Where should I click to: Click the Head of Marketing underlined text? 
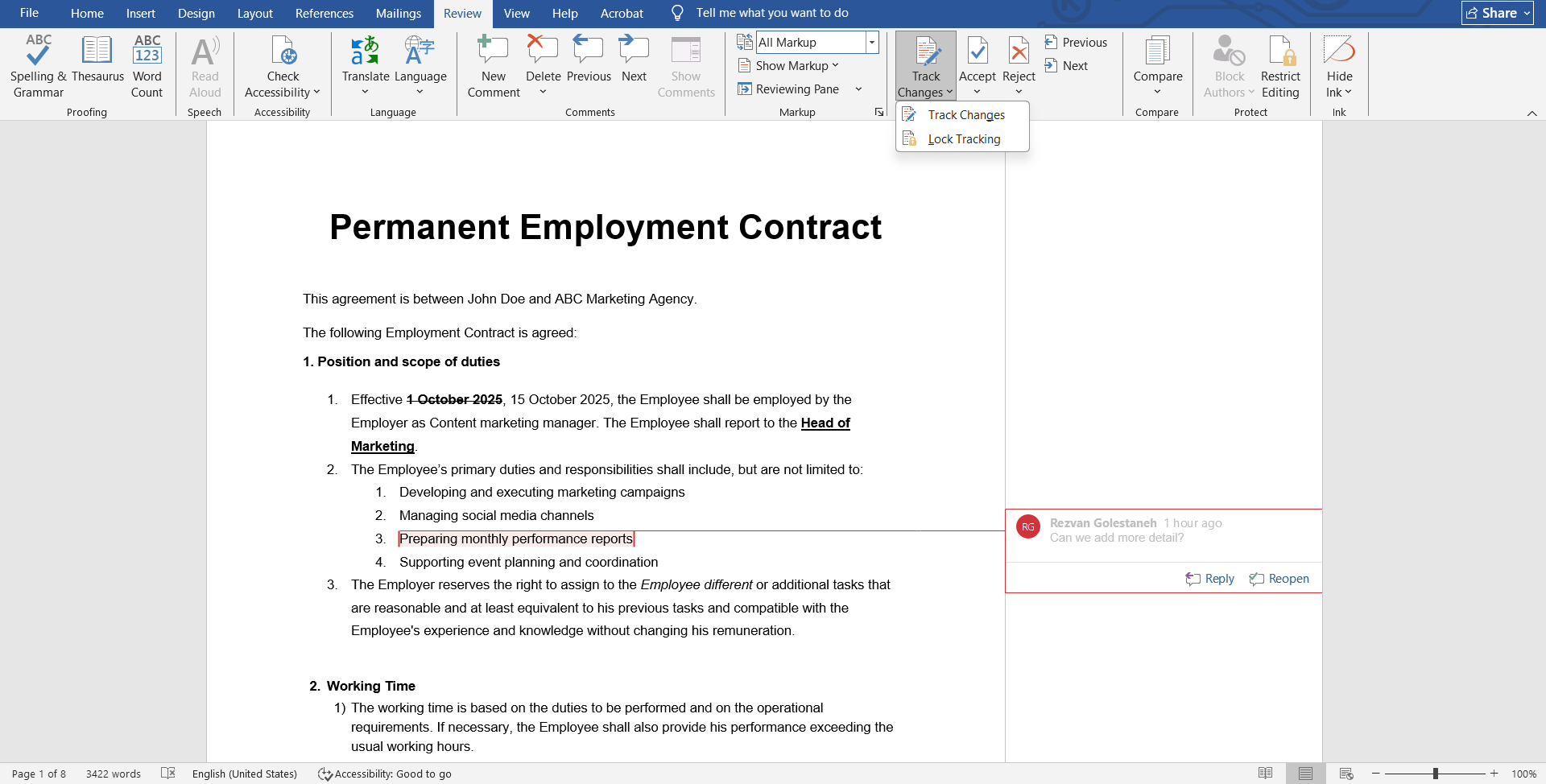(x=825, y=423)
